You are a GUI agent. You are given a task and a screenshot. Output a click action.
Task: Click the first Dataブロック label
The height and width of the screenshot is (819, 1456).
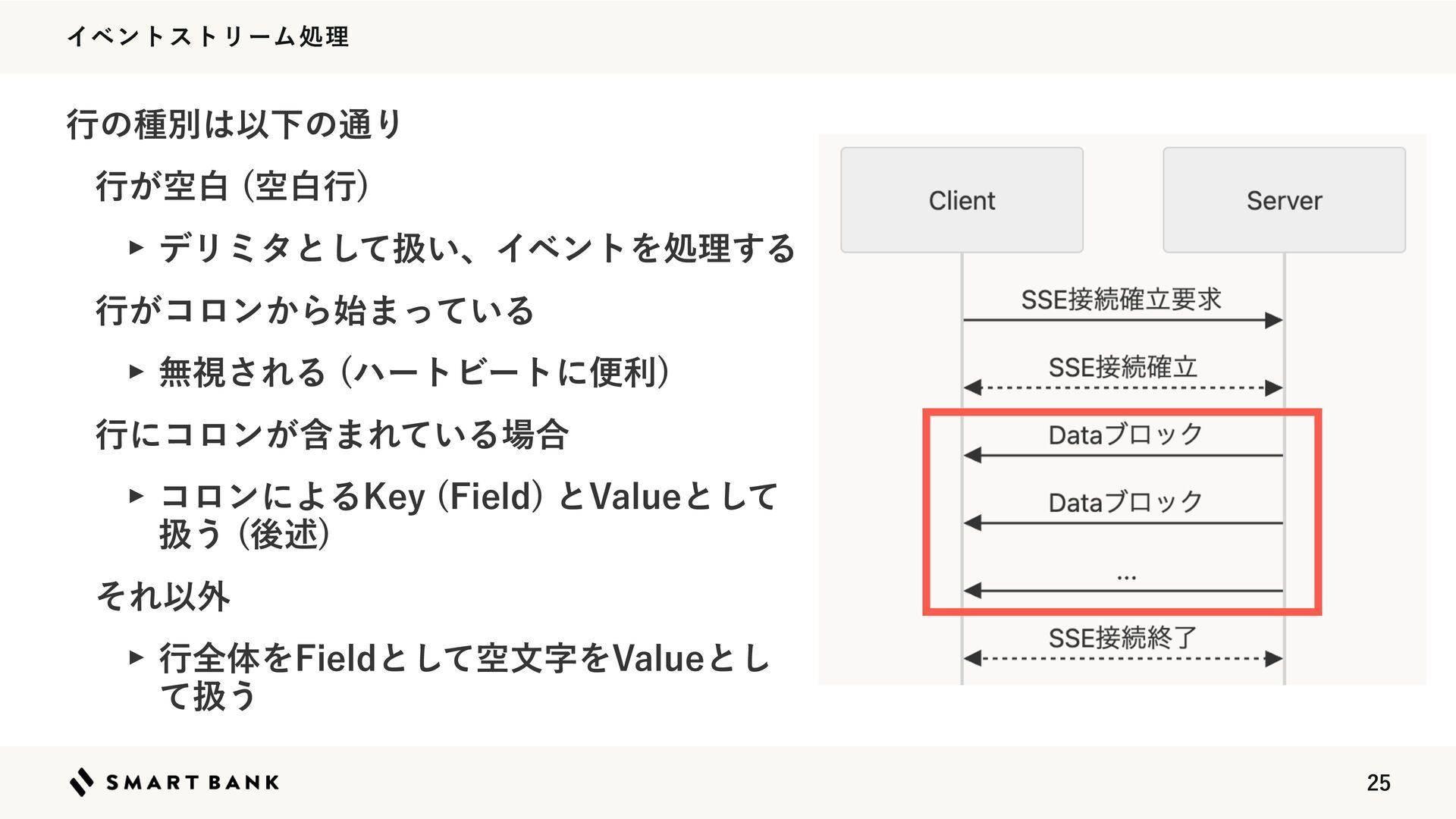pyautogui.click(x=1125, y=435)
